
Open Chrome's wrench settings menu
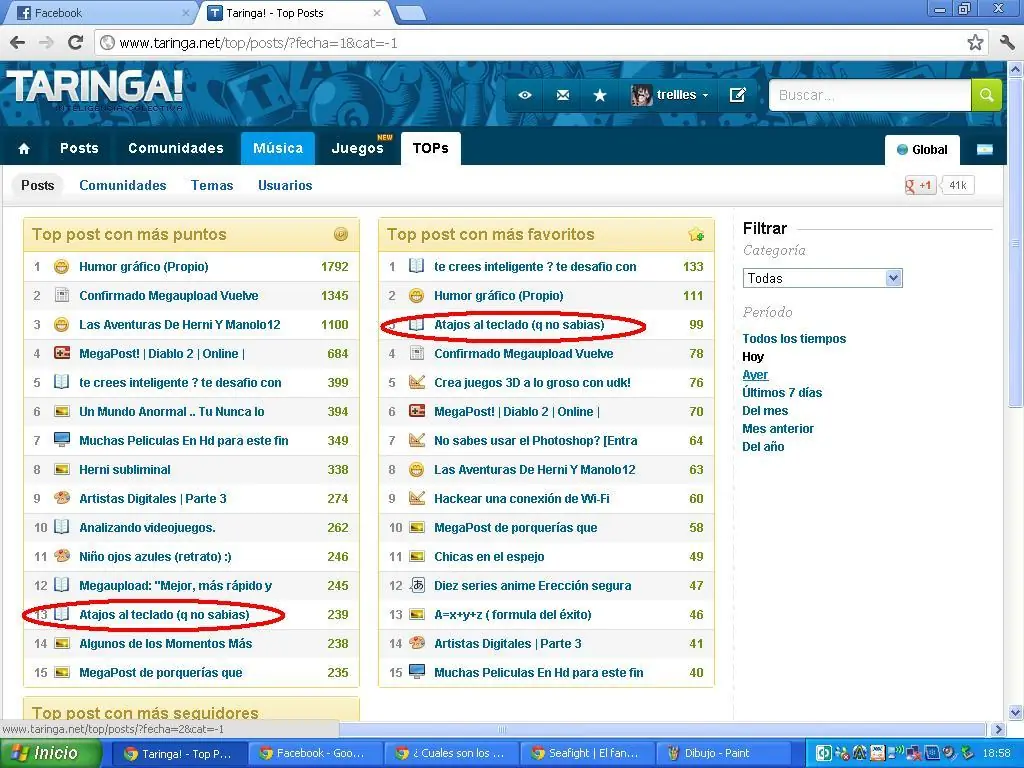[x=1006, y=43]
